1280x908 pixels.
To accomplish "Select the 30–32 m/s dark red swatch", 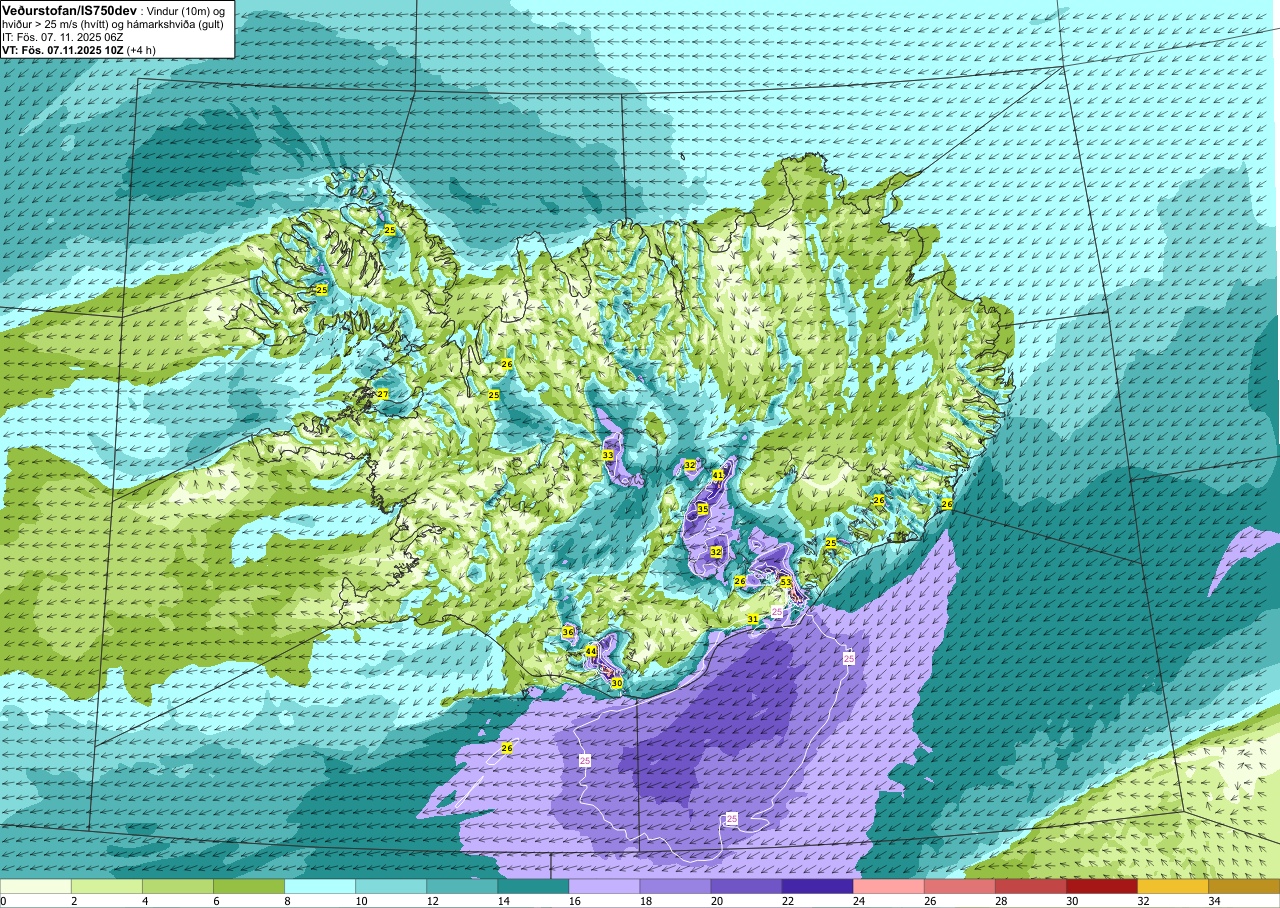I will point(1101,886).
